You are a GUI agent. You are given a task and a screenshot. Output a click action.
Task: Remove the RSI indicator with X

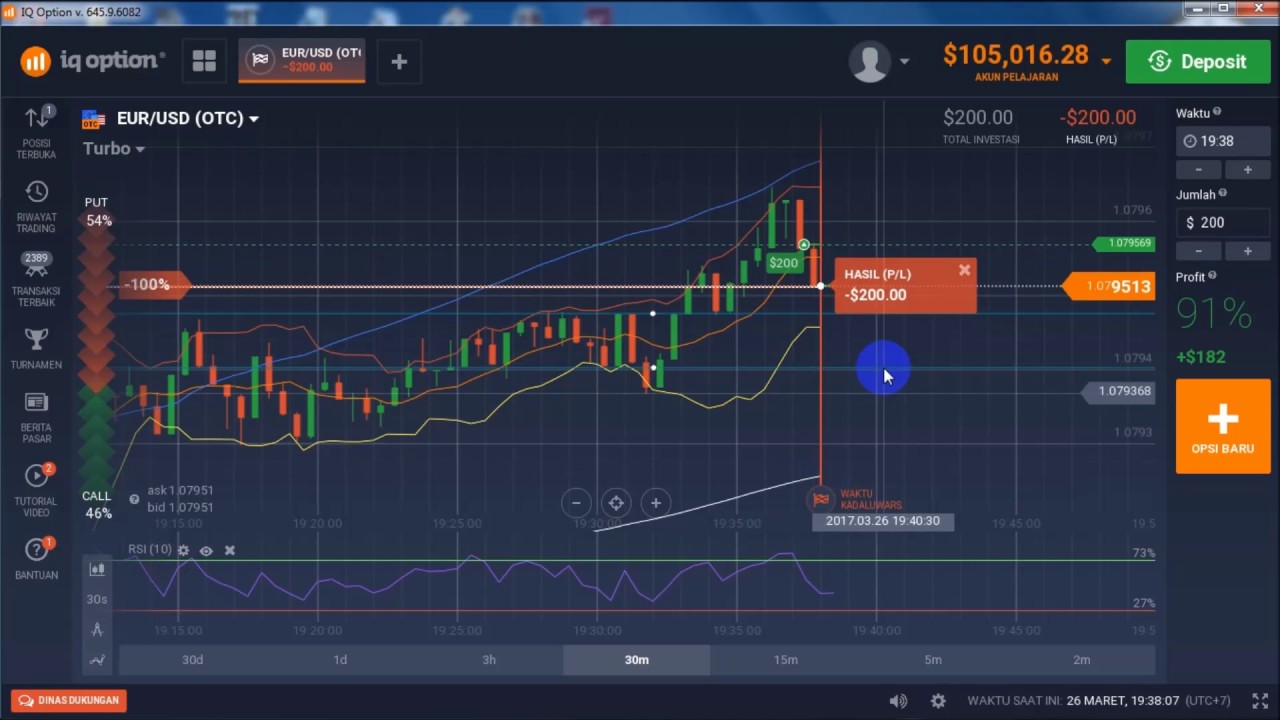229,550
